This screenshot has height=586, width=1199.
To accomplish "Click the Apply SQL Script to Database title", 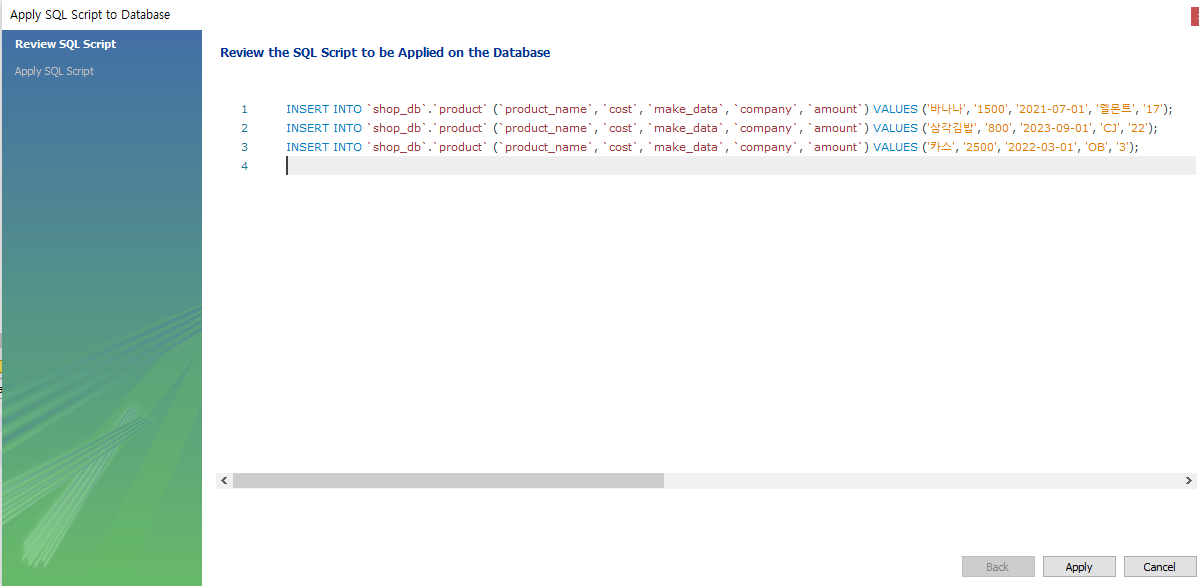I will point(90,15).
